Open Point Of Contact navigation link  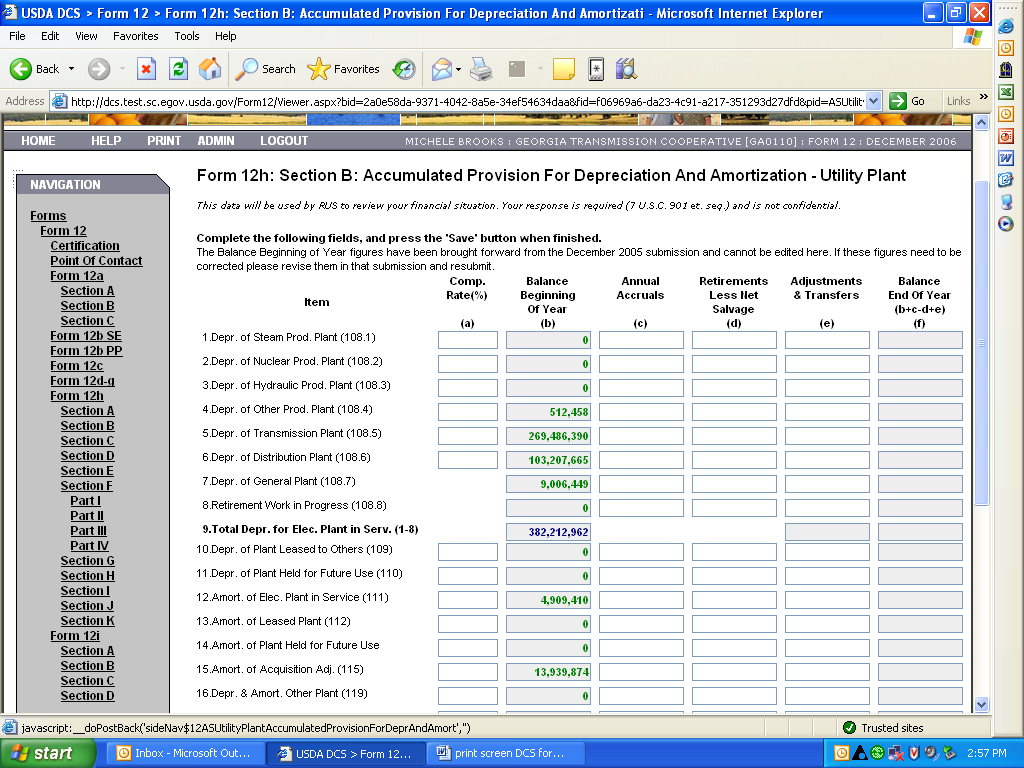(x=96, y=261)
